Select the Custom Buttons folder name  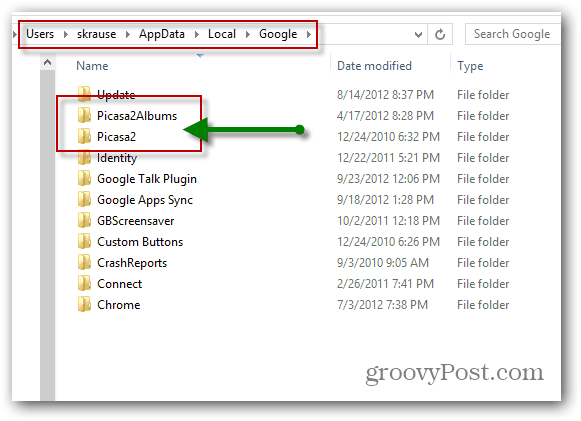pyautogui.click(x=140, y=242)
